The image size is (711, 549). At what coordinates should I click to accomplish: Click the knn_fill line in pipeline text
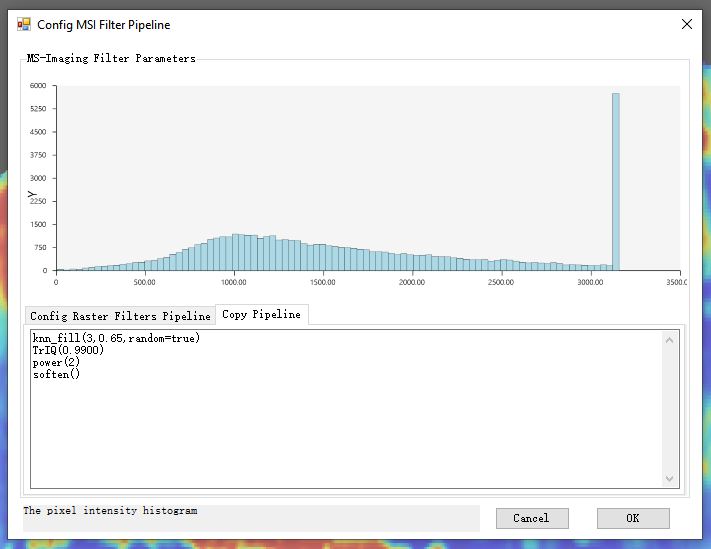click(x=116, y=338)
